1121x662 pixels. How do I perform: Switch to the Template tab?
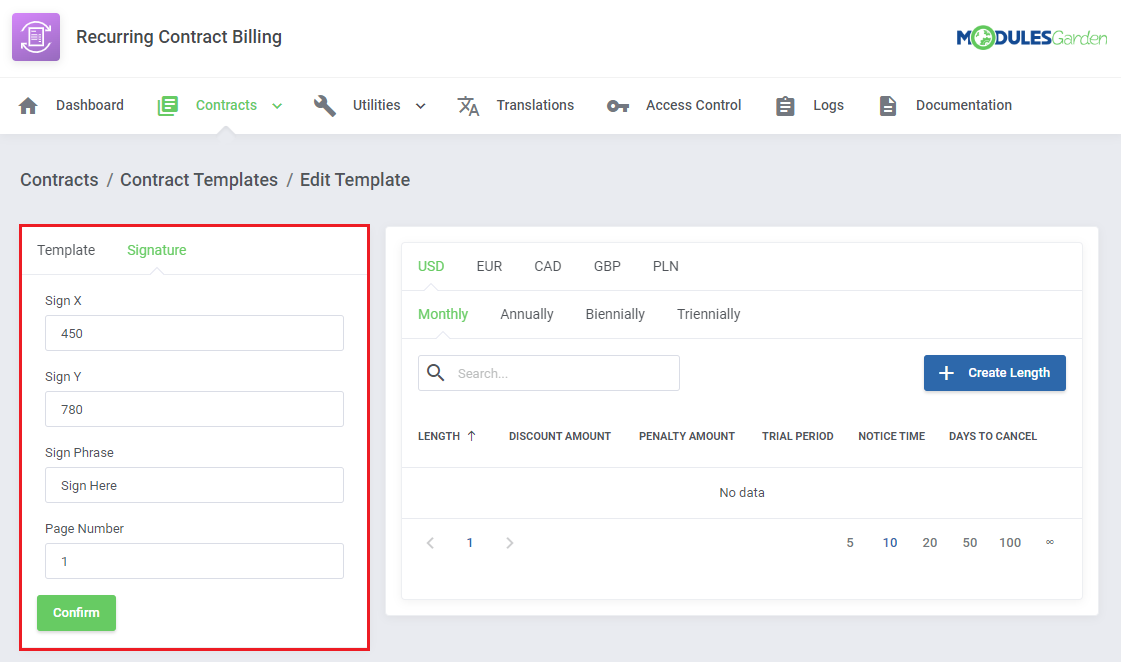click(x=66, y=250)
